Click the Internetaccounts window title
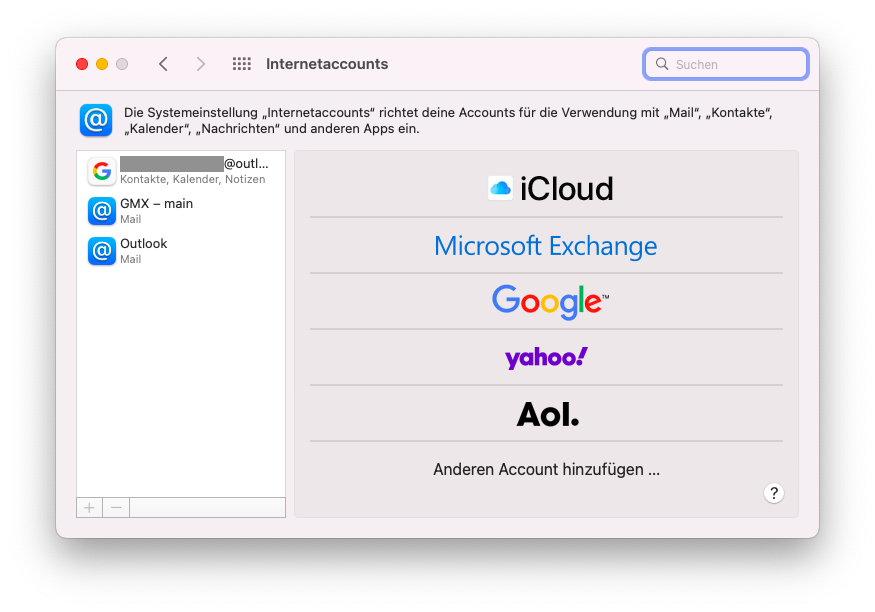Viewport: 875px width, 612px height. pos(327,64)
